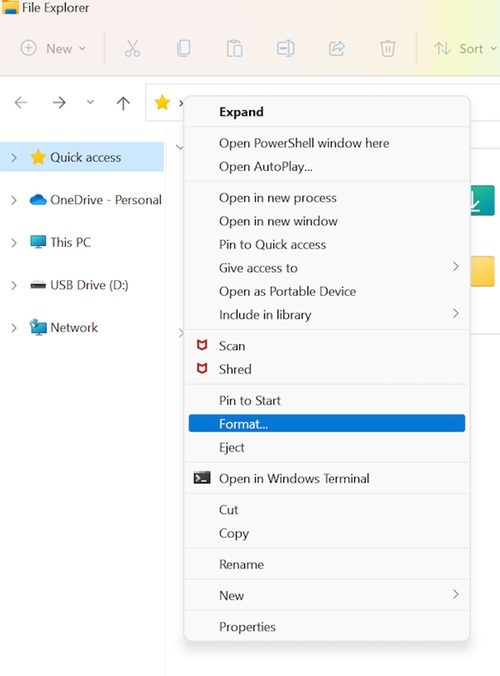Screen dimensions: 500x676
Task: Click the Paste clipboard icon in toolbar
Action: (x=234, y=49)
